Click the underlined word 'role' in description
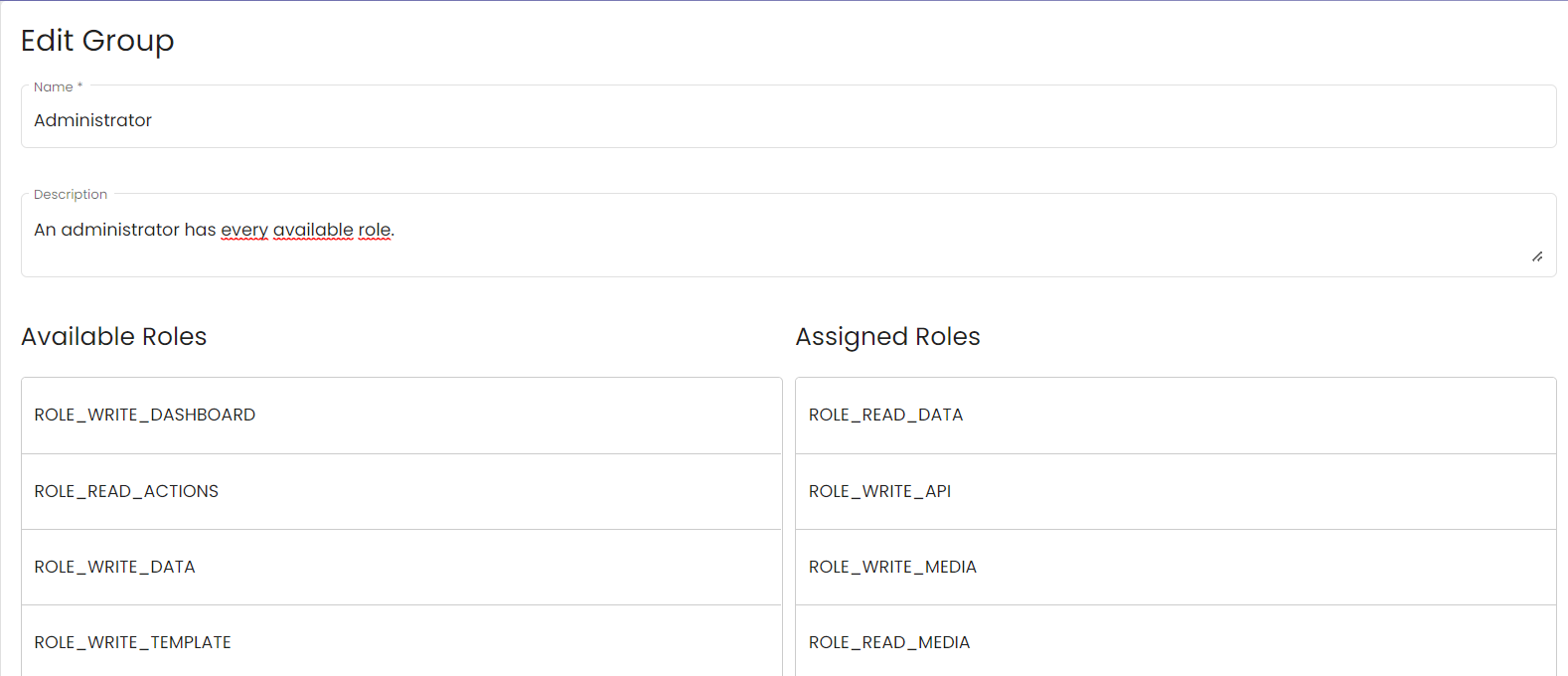The height and width of the screenshot is (676, 1568). [x=375, y=230]
